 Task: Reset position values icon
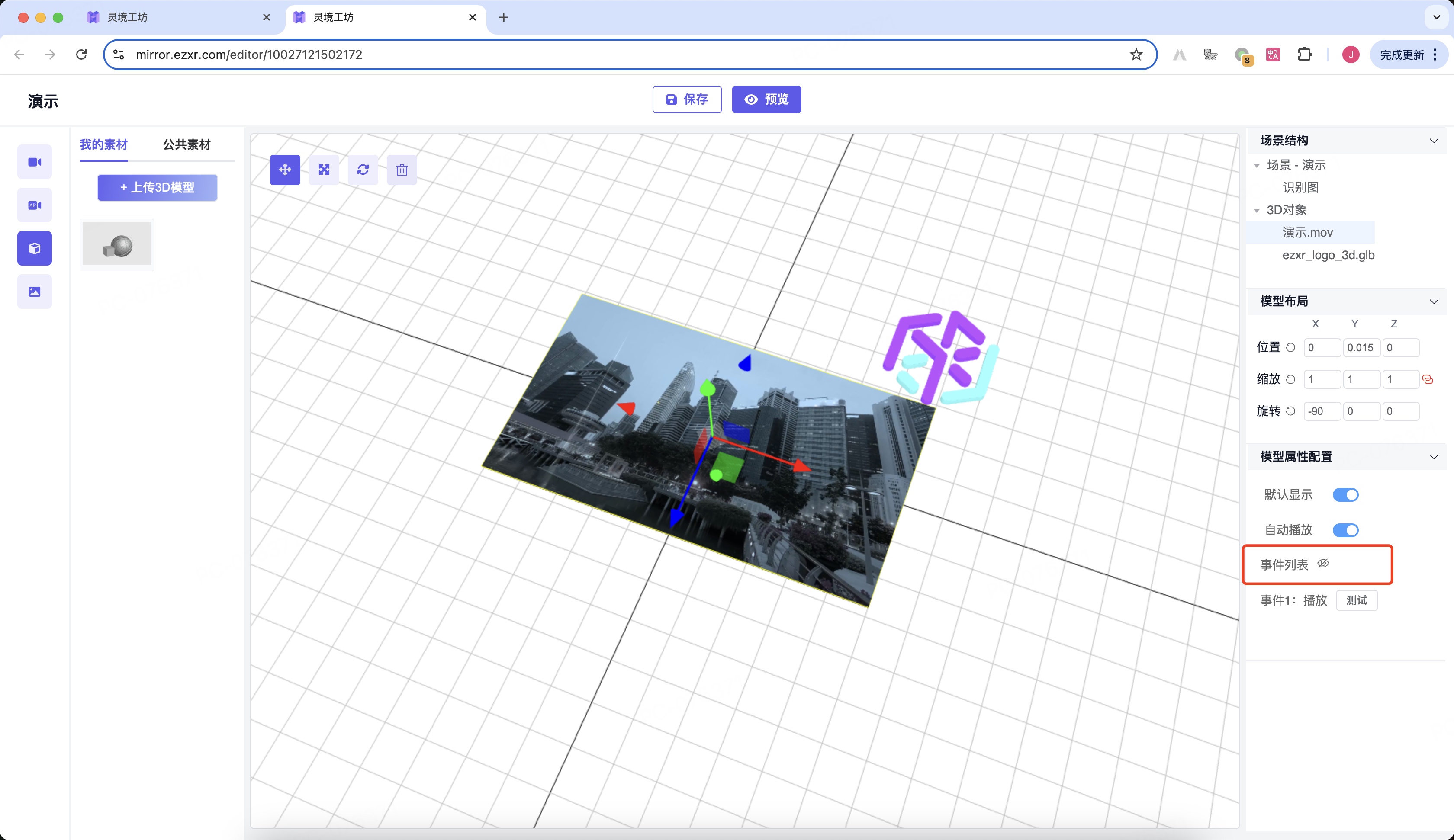point(1291,347)
